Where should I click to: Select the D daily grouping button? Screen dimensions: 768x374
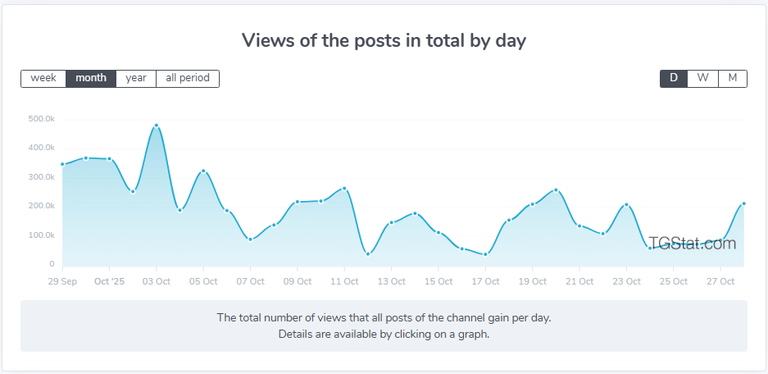(673, 78)
